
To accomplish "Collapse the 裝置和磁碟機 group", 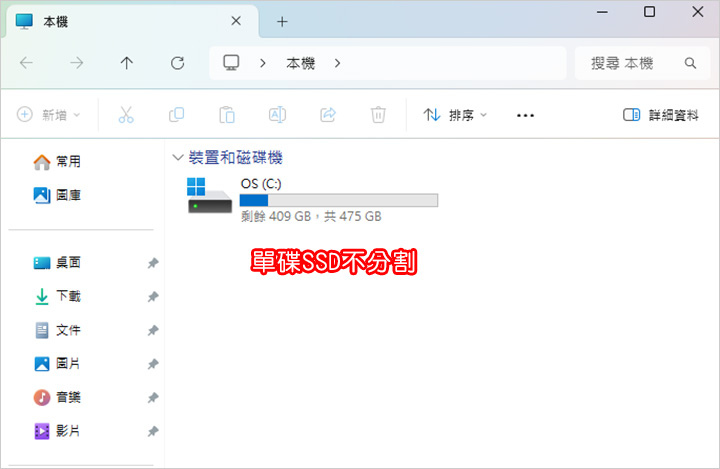I will click(178, 158).
